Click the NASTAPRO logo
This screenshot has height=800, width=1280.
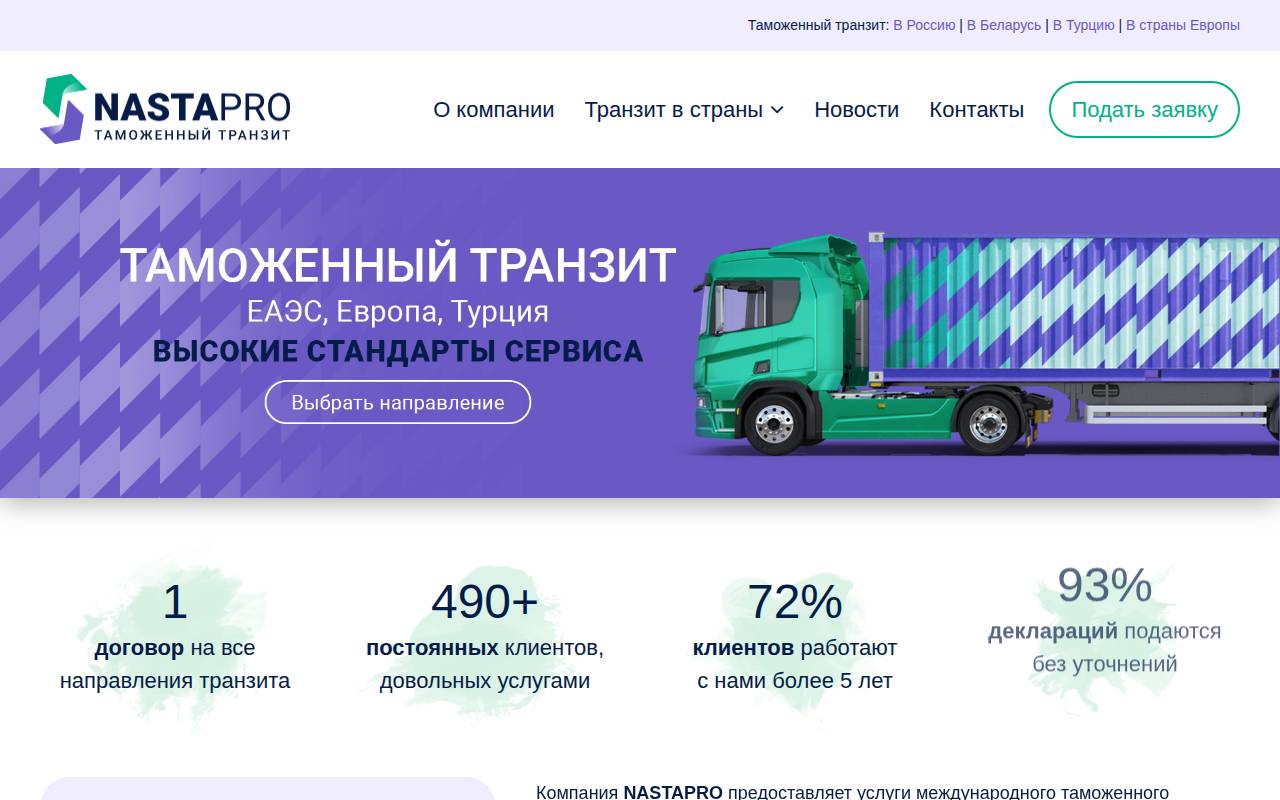coord(166,109)
